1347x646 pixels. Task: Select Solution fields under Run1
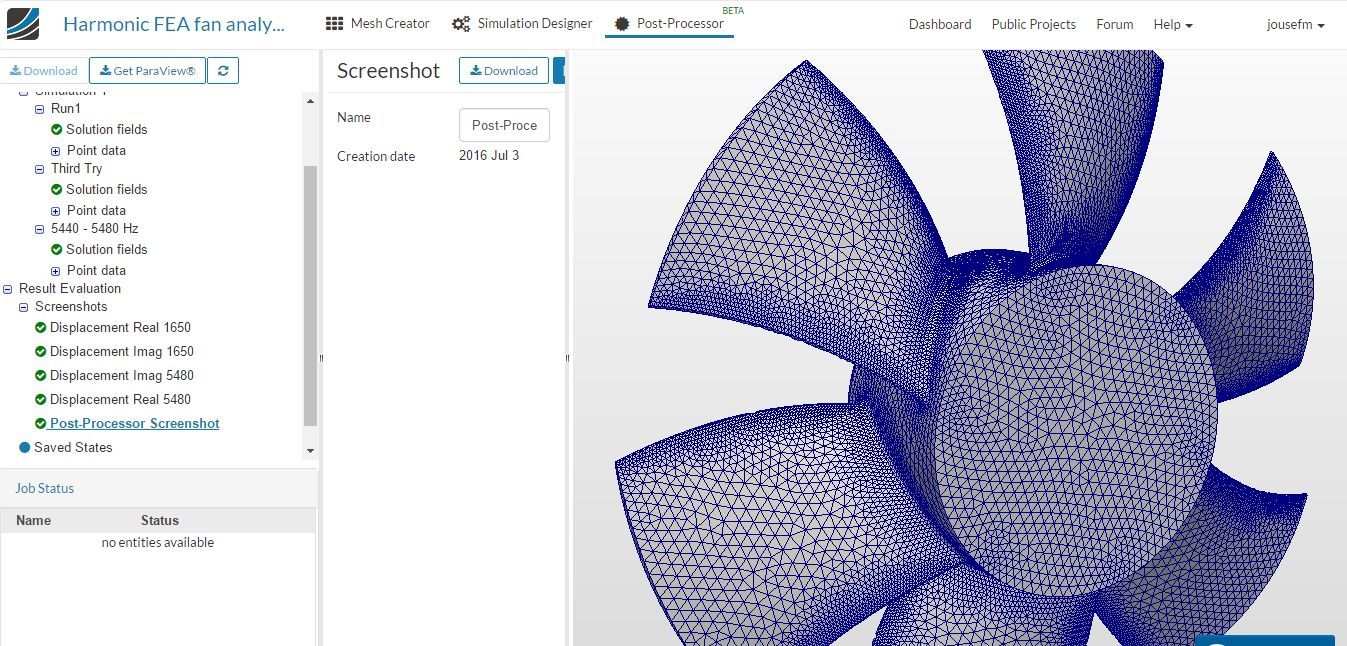[x=107, y=129]
